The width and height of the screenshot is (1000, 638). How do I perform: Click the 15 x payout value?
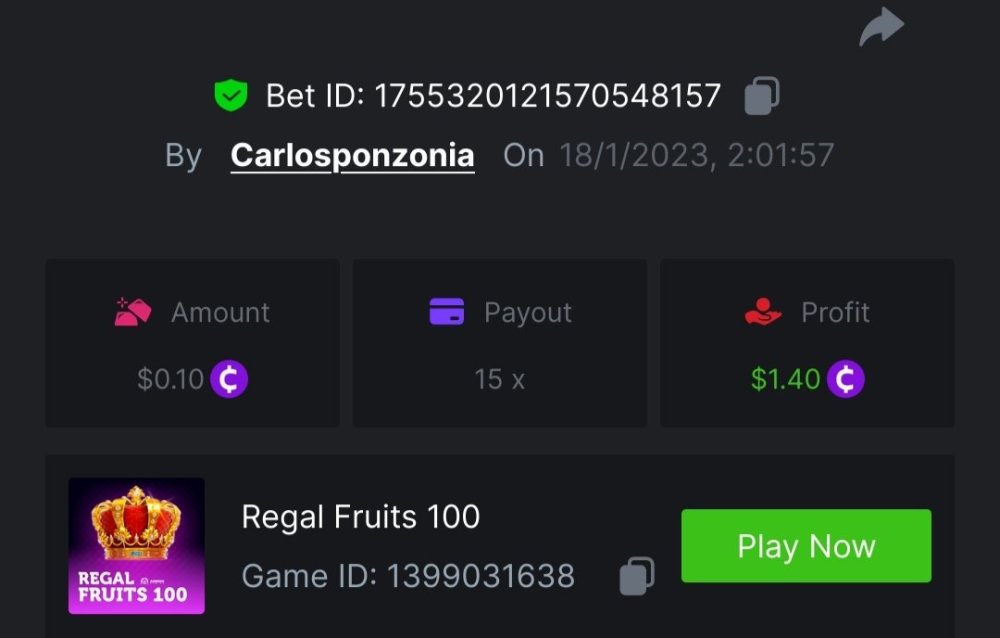(x=499, y=379)
